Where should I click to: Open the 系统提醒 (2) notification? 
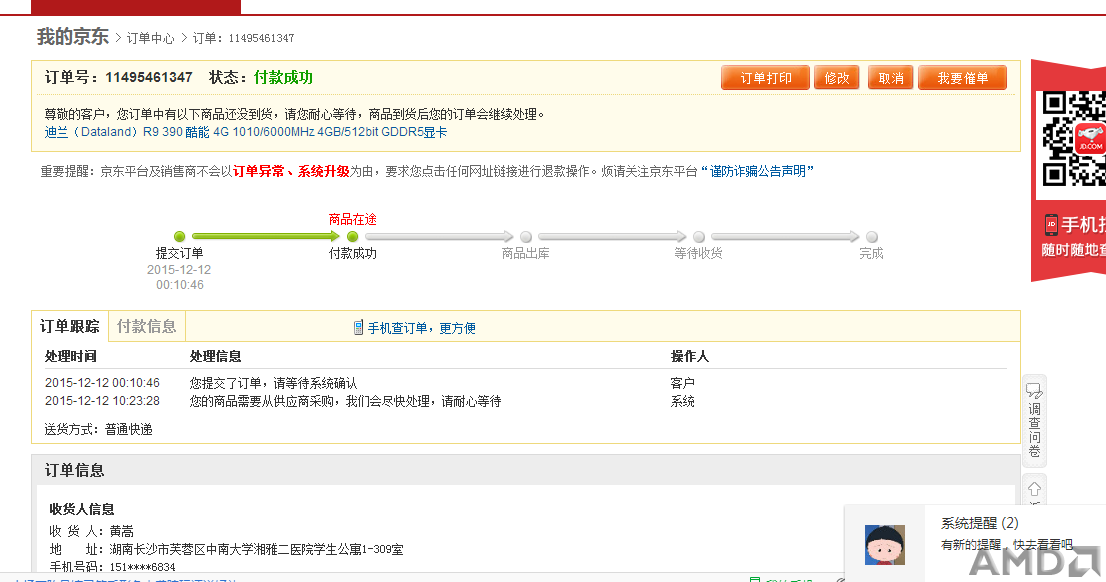click(x=980, y=523)
